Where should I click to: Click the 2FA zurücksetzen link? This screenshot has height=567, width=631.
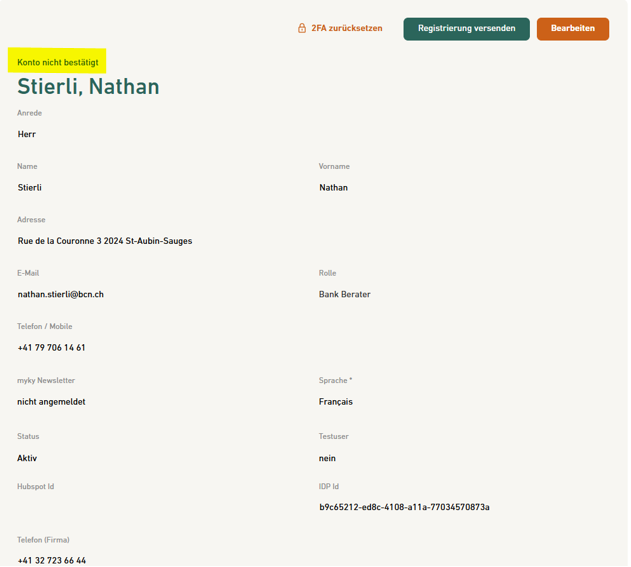[346, 29]
